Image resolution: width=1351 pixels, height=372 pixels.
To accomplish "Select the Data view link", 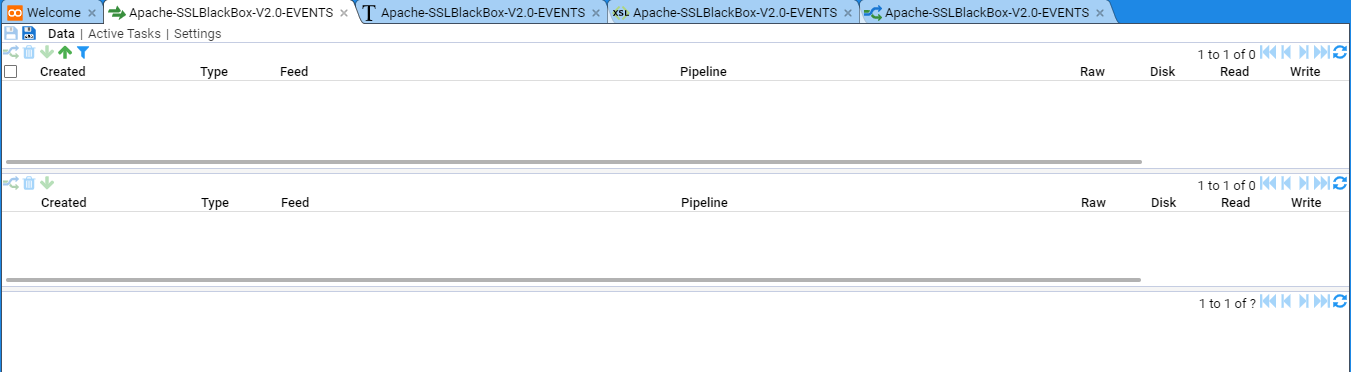I will tap(61, 33).
